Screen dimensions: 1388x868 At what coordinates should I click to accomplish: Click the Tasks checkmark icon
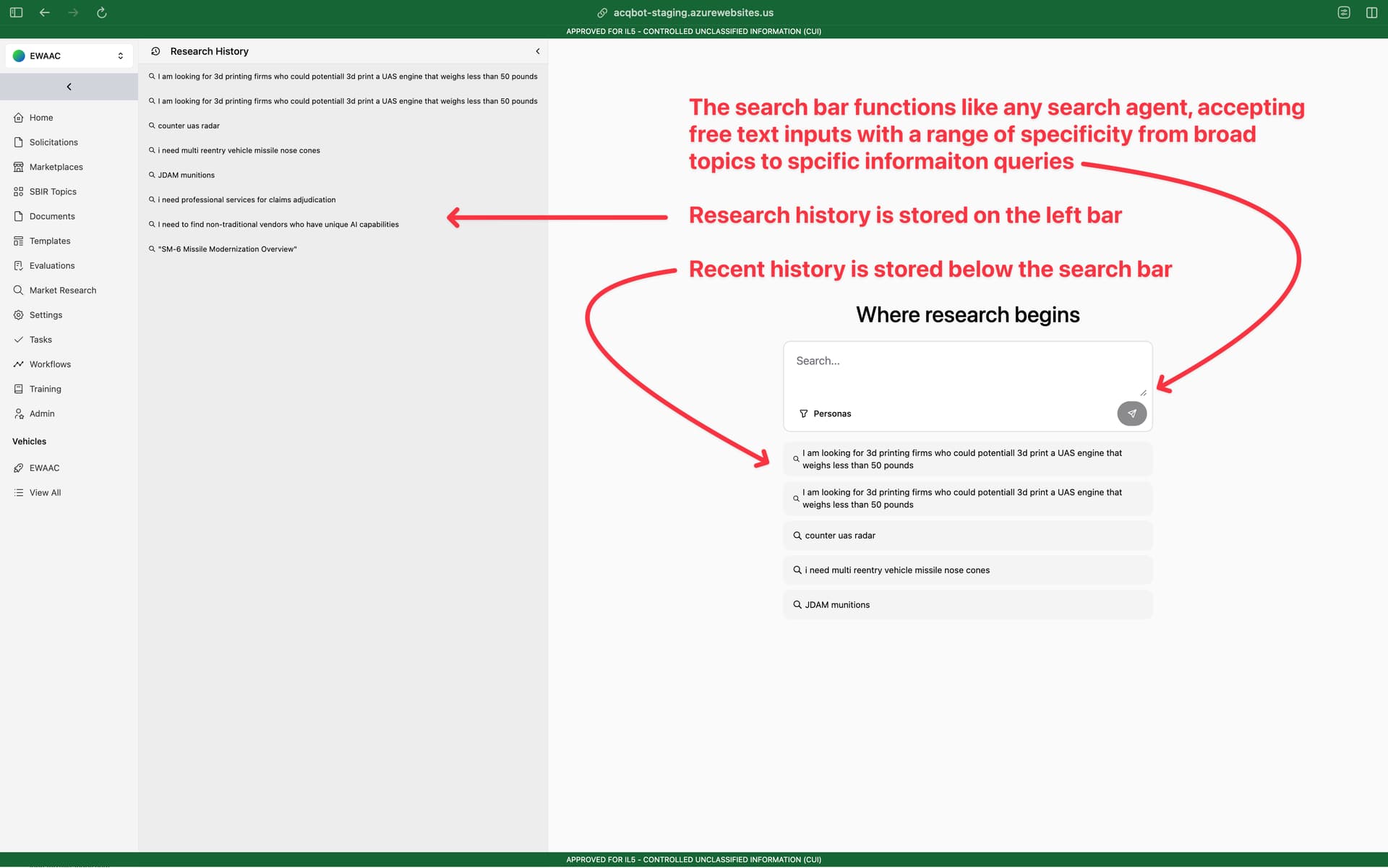19,340
